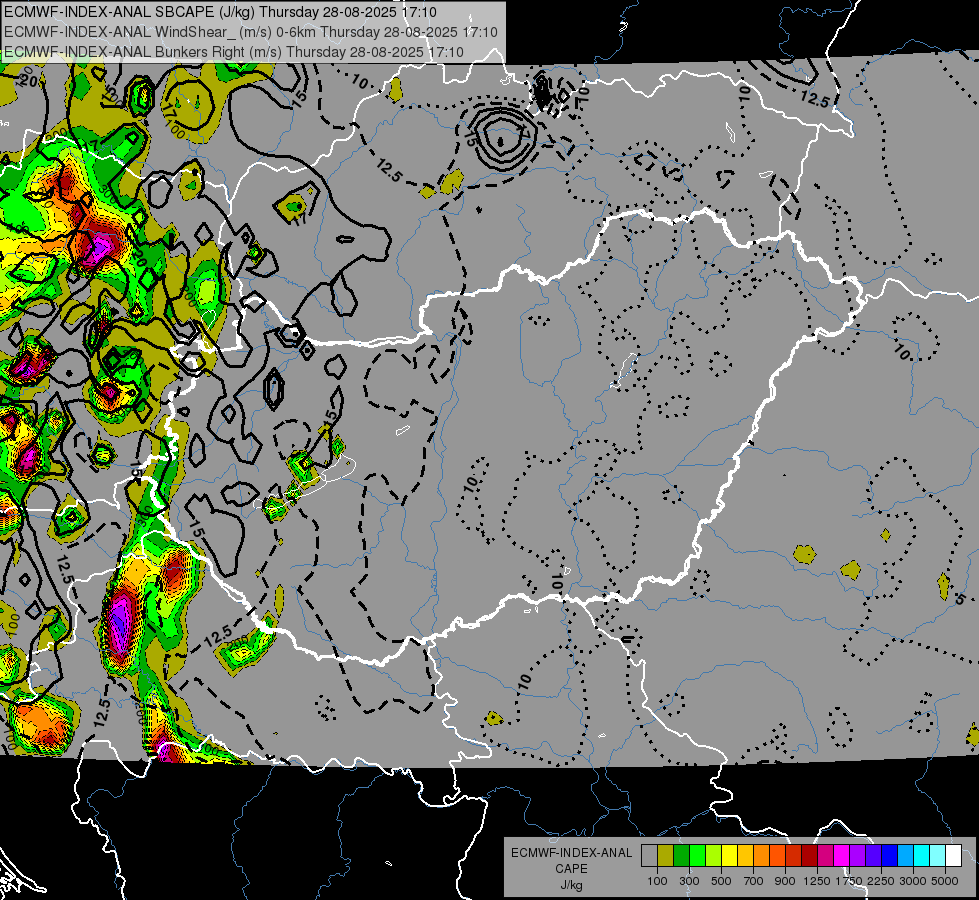This screenshot has width=979, height=900.
Task: Click the '2250' legend scale value
Action: point(881,881)
